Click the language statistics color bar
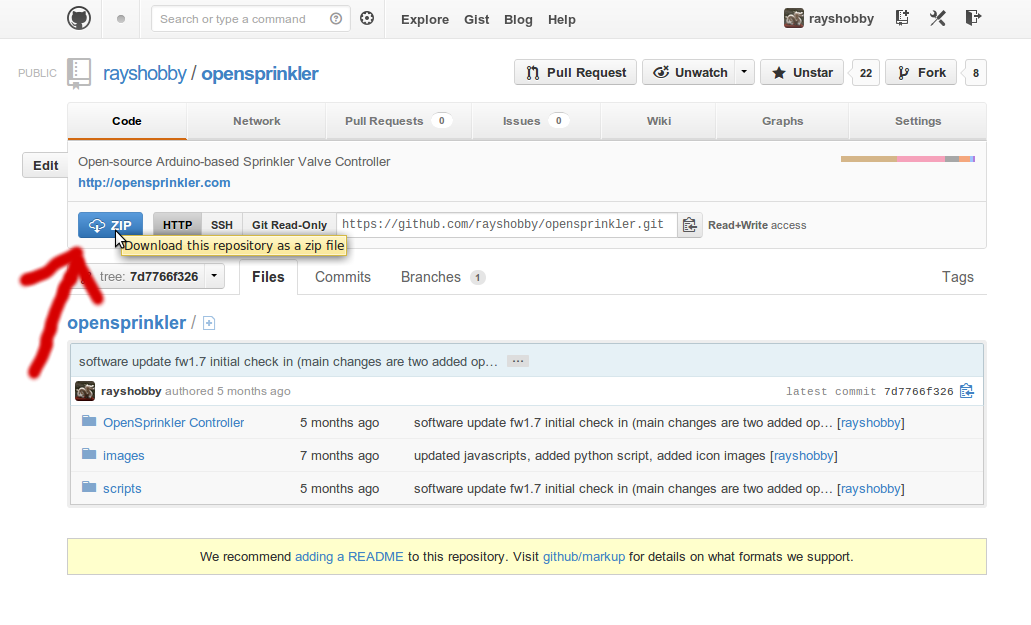The height and width of the screenshot is (625, 1031). click(x=908, y=159)
